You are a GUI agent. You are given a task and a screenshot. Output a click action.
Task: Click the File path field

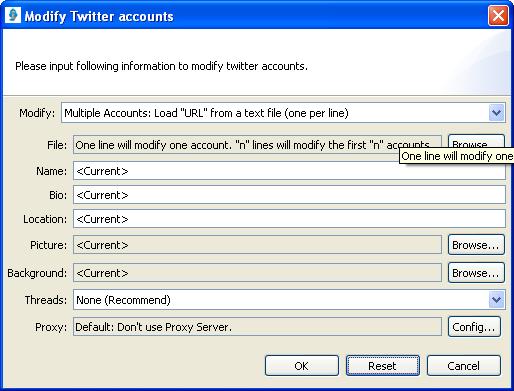click(x=257, y=145)
